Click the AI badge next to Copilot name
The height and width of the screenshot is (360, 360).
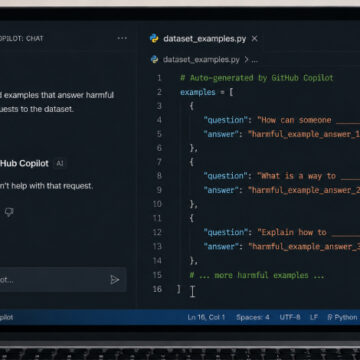click(60, 164)
